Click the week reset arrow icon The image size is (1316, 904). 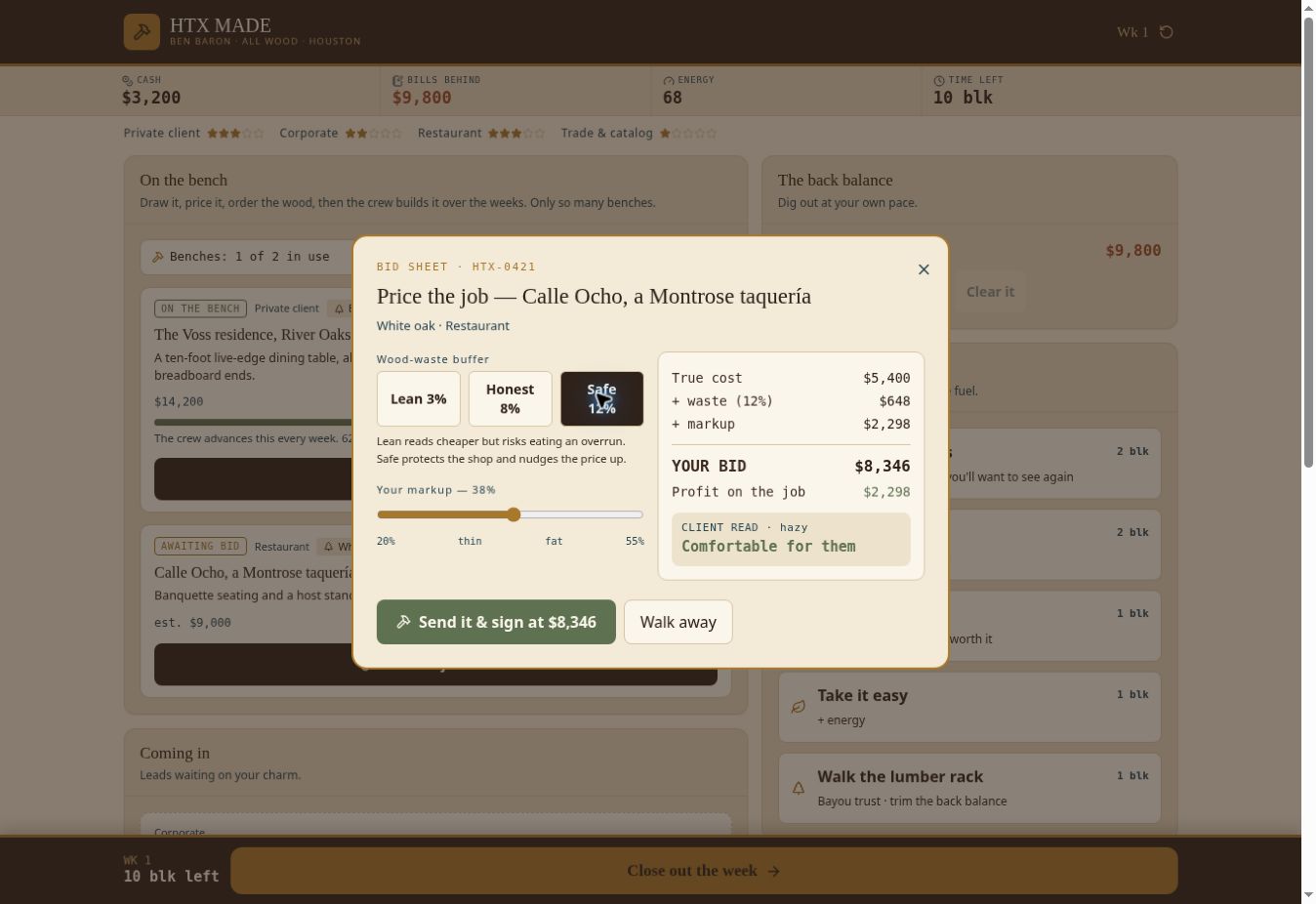[1166, 32]
